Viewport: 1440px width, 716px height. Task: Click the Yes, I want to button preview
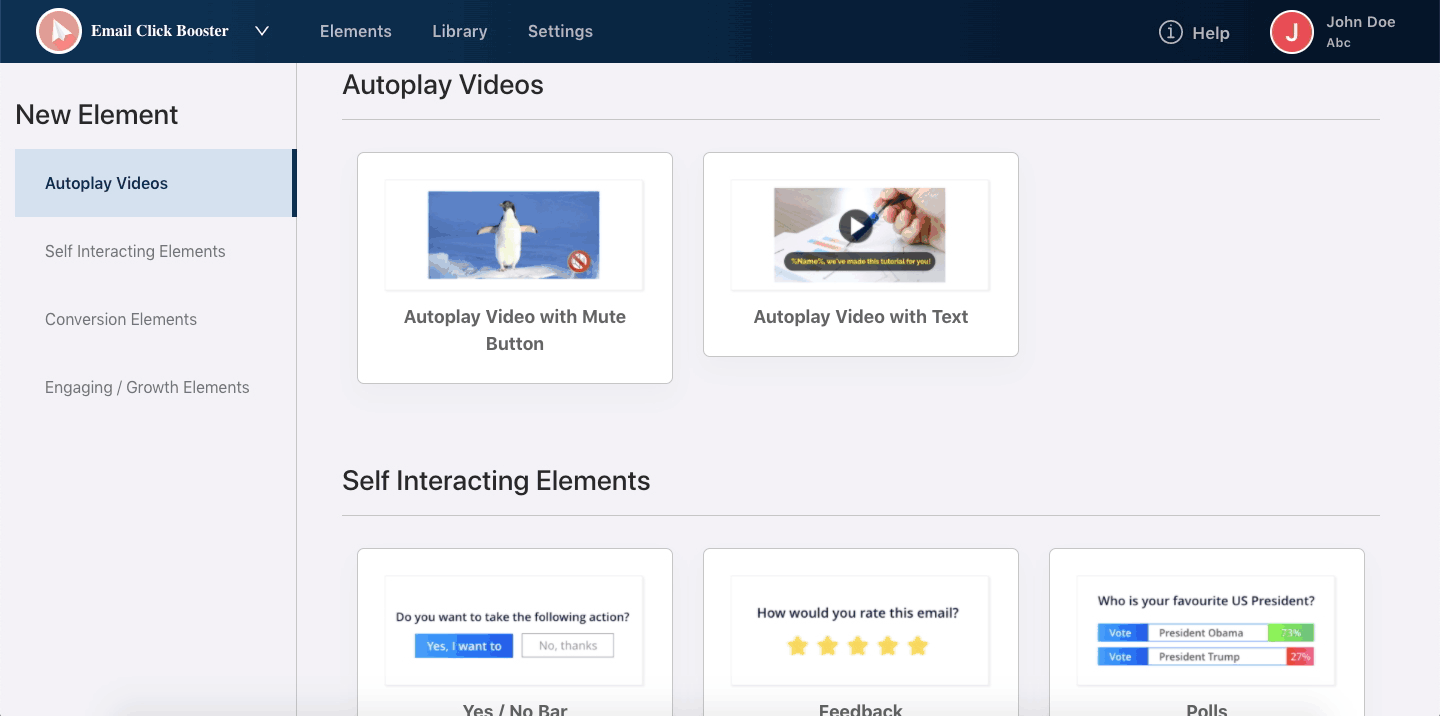(x=464, y=646)
